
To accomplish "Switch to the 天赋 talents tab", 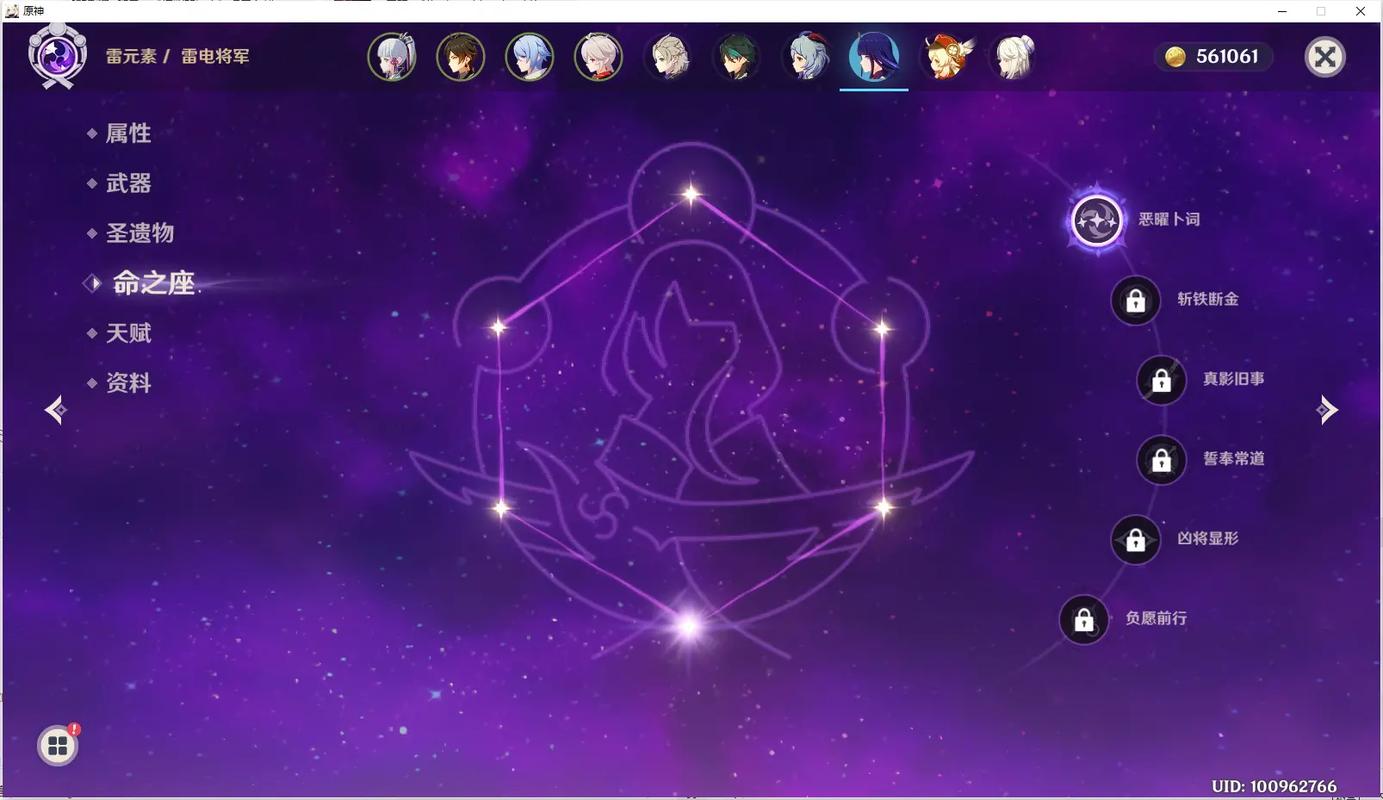I will pyautogui.click(x=128, y=333).
